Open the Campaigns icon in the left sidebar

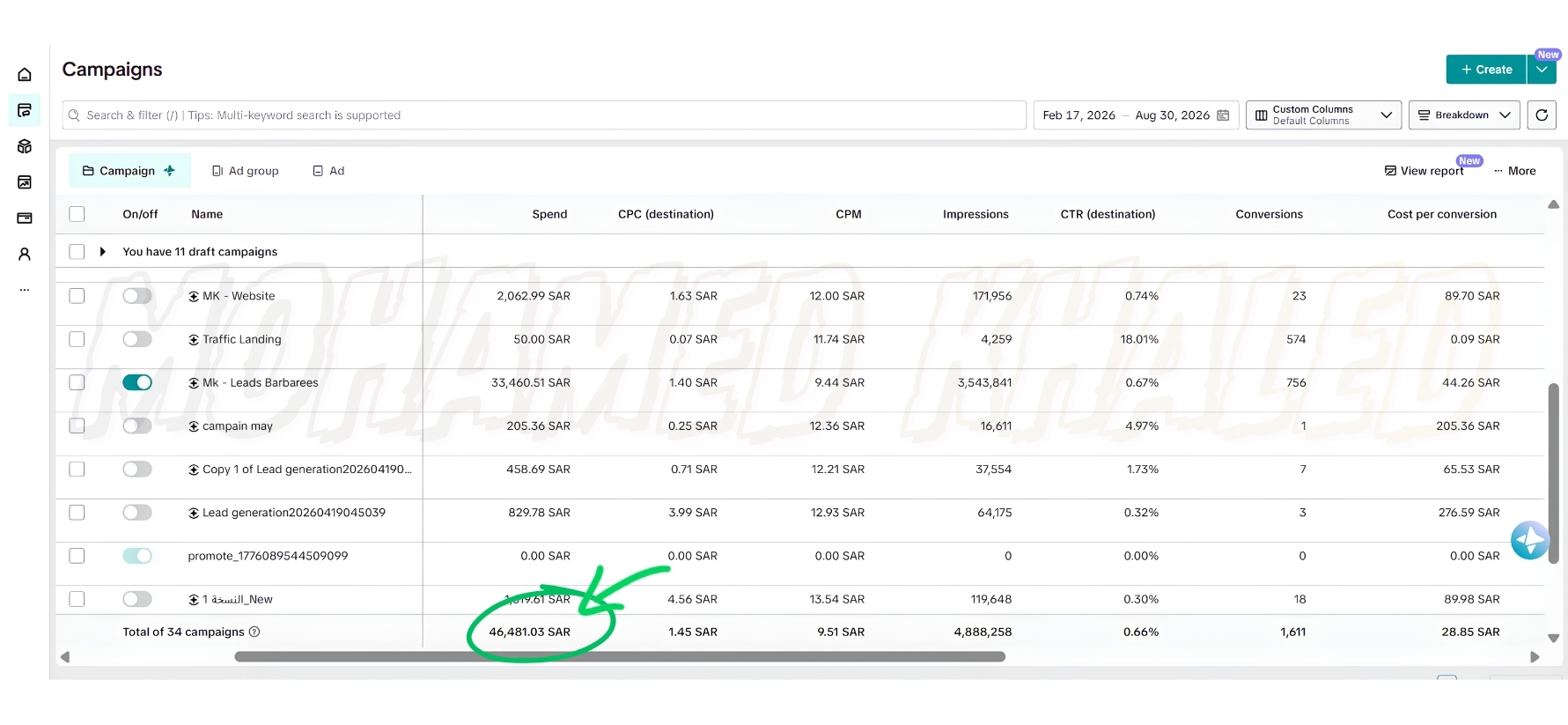coord(25,110)
